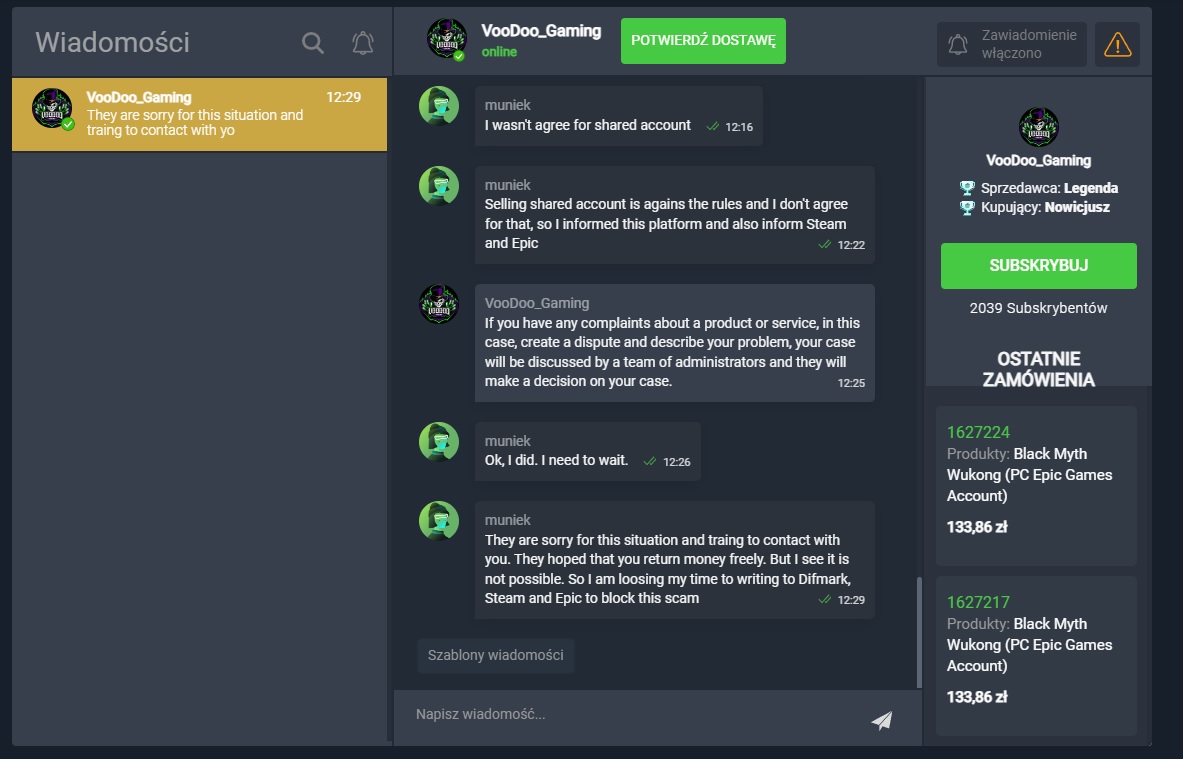The height and width of the screenshot is (759, 1183).
Task: Click the VooDoo_Gaming avatar beside the 12:25 message
Action: (439, 304)
